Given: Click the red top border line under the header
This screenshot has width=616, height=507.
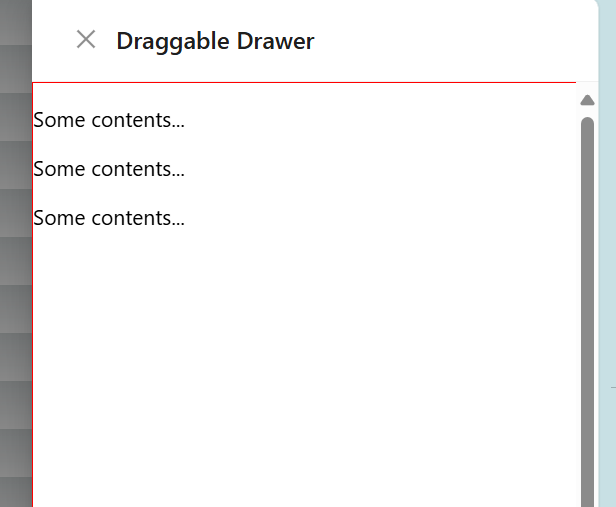Looking at the screenshot, I should pos(304,82).
